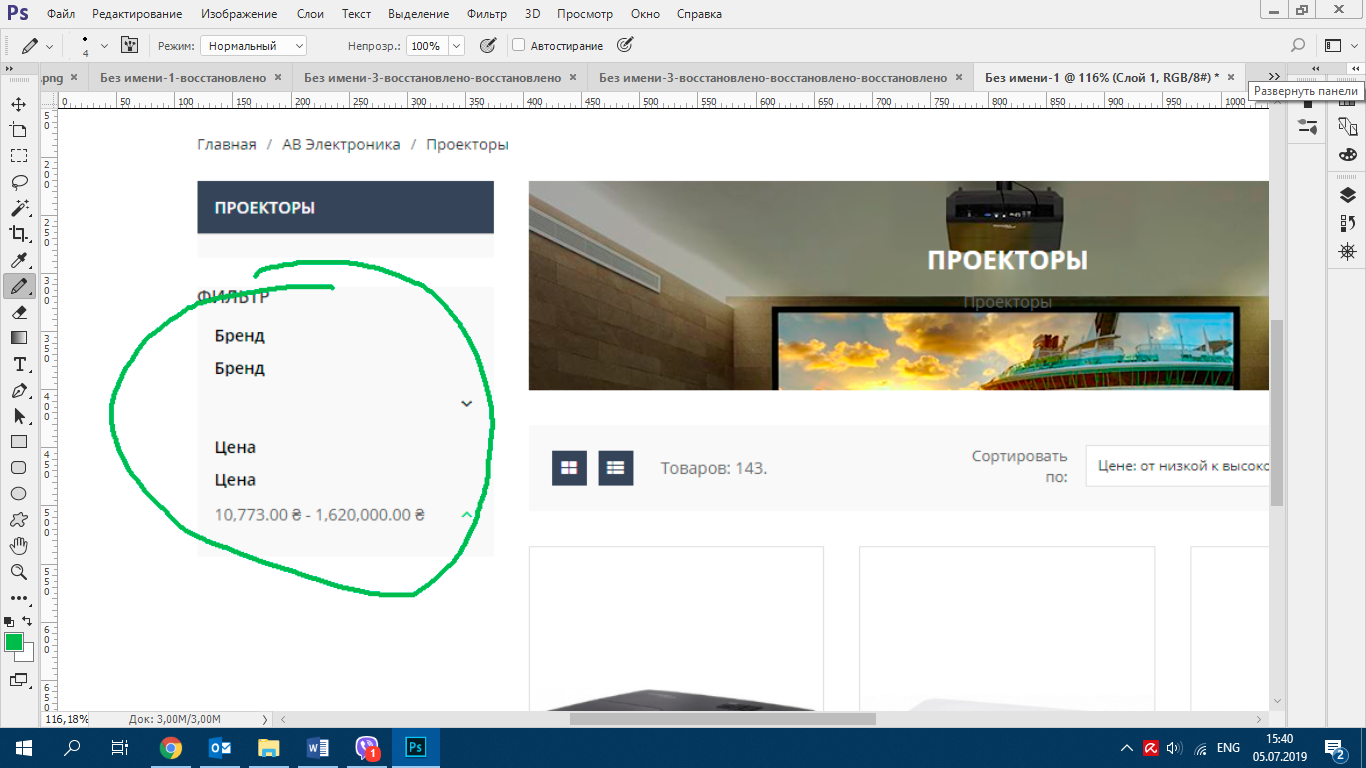Select the Pen tool

click(18, 390)
